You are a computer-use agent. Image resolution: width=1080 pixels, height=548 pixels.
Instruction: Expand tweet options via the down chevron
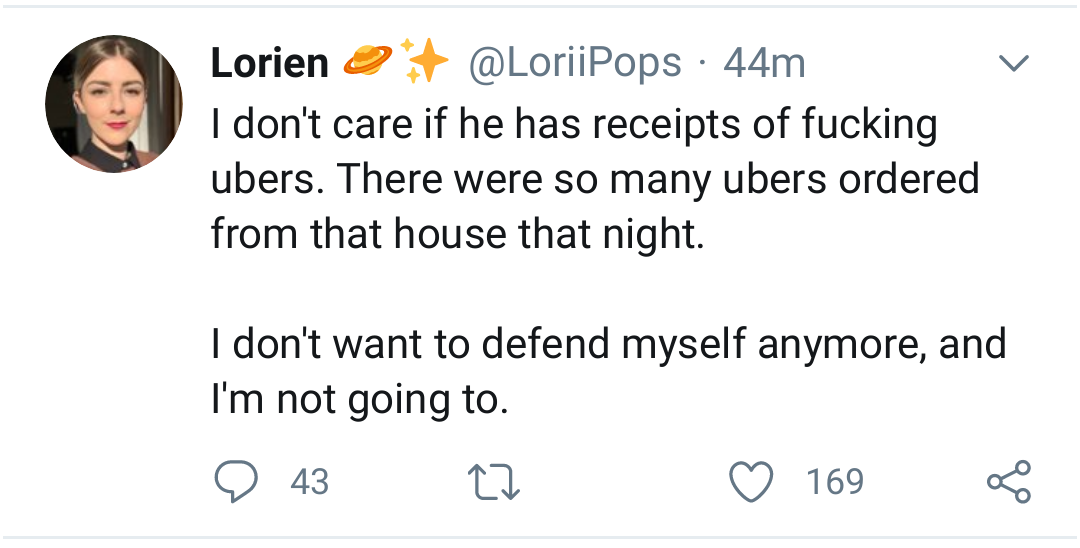[x=1014, y=63]
